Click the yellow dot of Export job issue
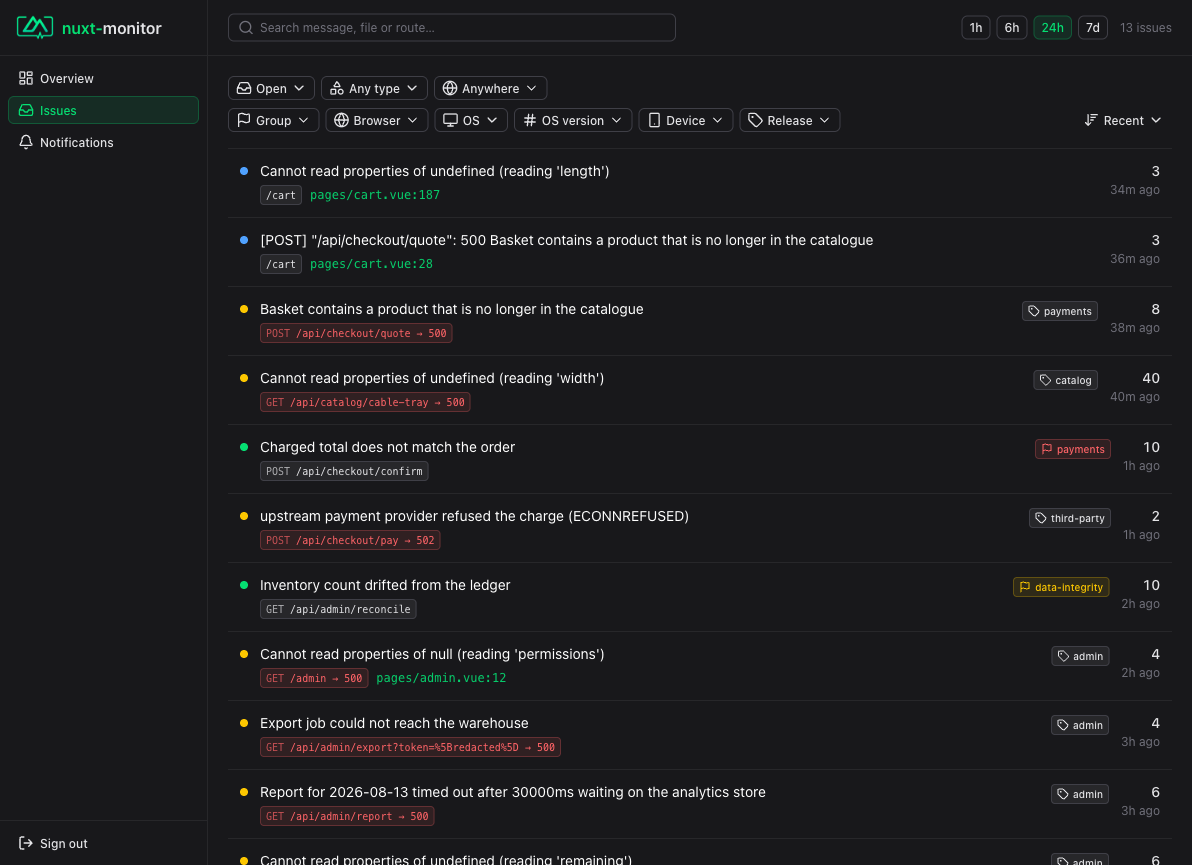 click(x=244, y=723)
